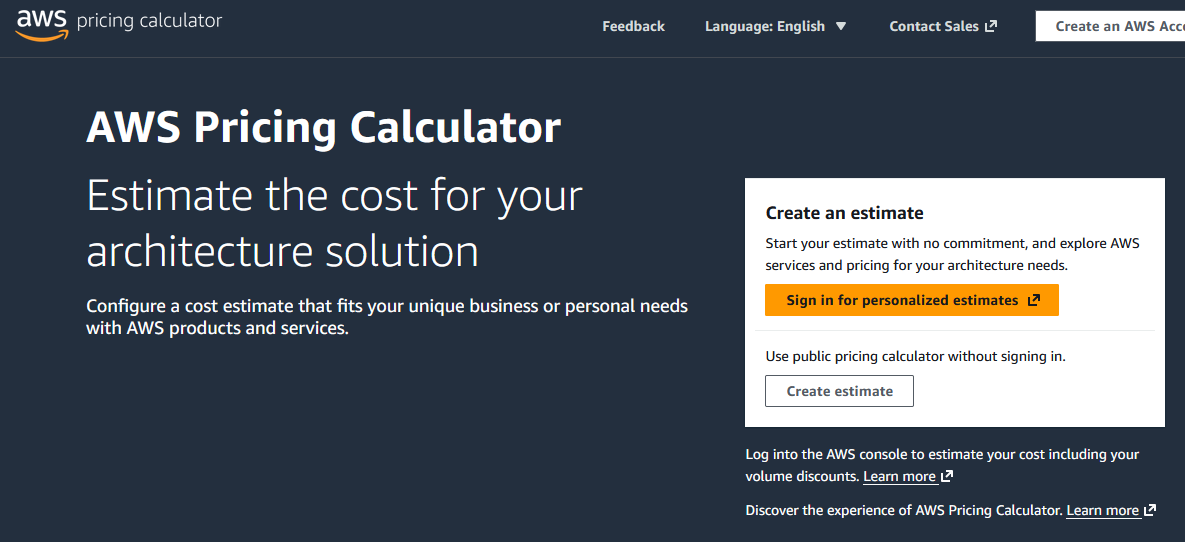
Task: Open the Contact Sales link
Action: pyautogui.click(x=933, y=26)
